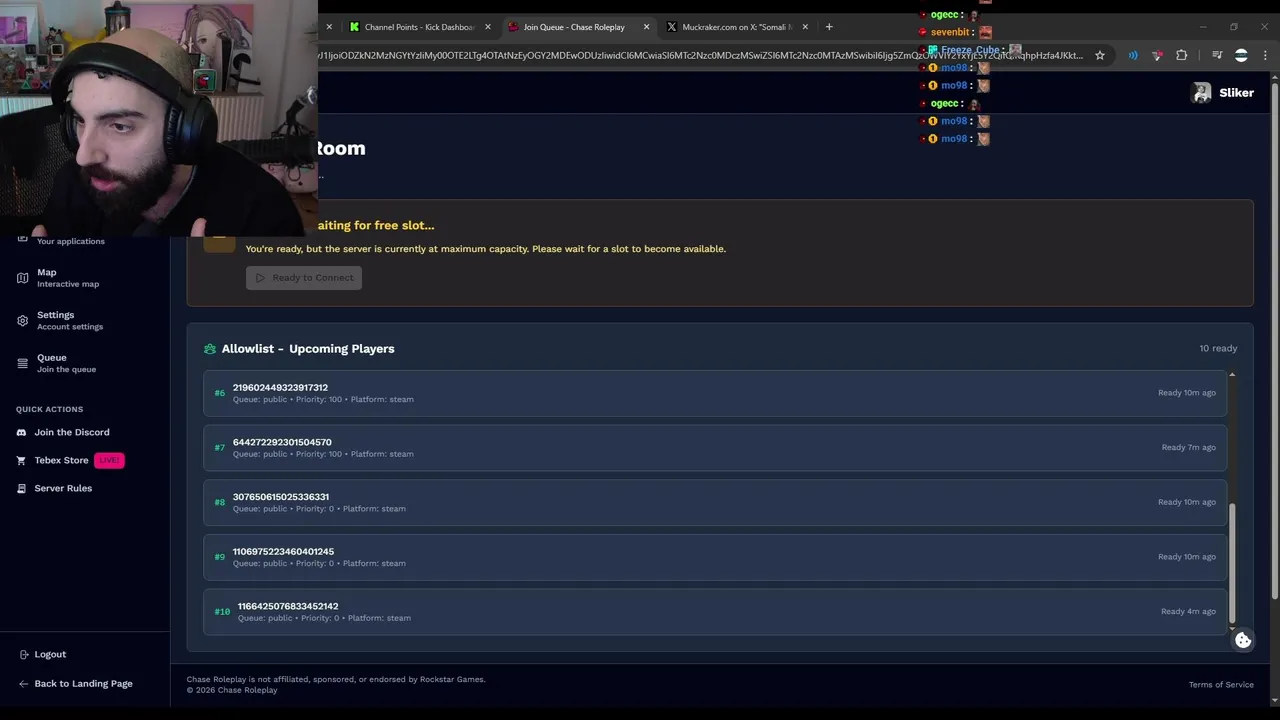Open the Chrome three-dot menu
This screenshot has width=1280, height=720.
(1265, 56)
